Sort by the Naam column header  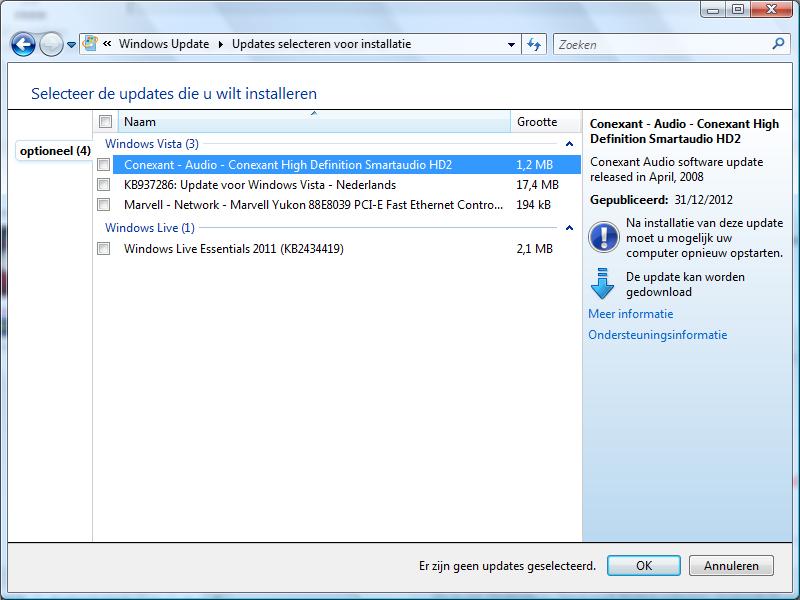click(314, 122)
